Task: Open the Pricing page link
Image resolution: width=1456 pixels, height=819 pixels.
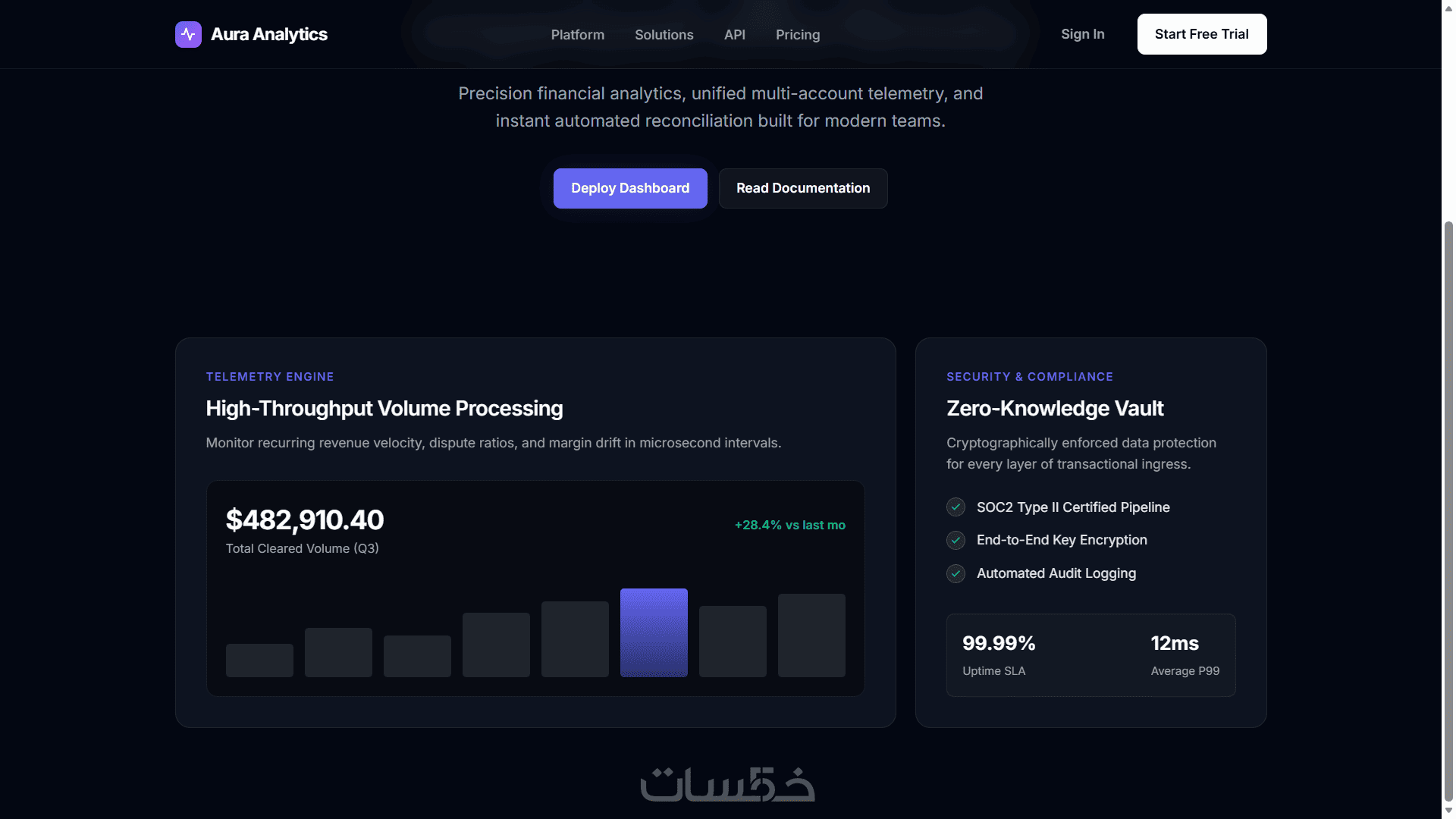Action: (x=797, y=35)
